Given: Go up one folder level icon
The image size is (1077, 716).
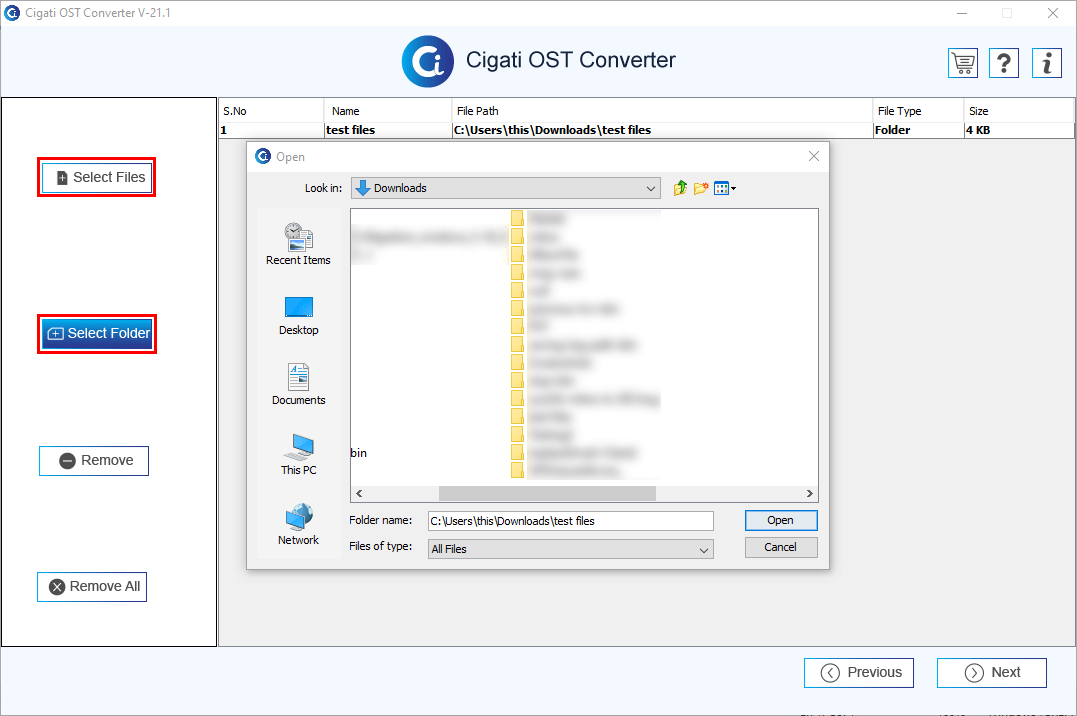Looking at the screenshot, I should (x=680, y=188).
